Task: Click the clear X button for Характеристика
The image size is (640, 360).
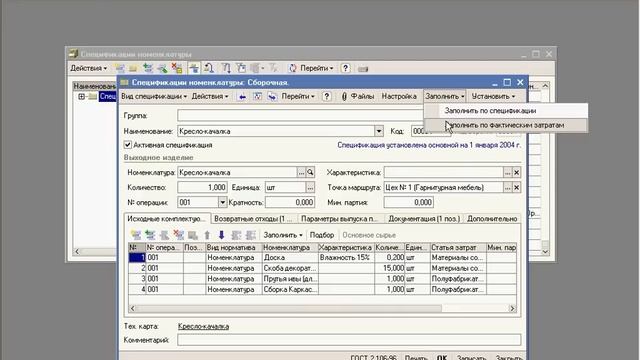Action: 516,173
